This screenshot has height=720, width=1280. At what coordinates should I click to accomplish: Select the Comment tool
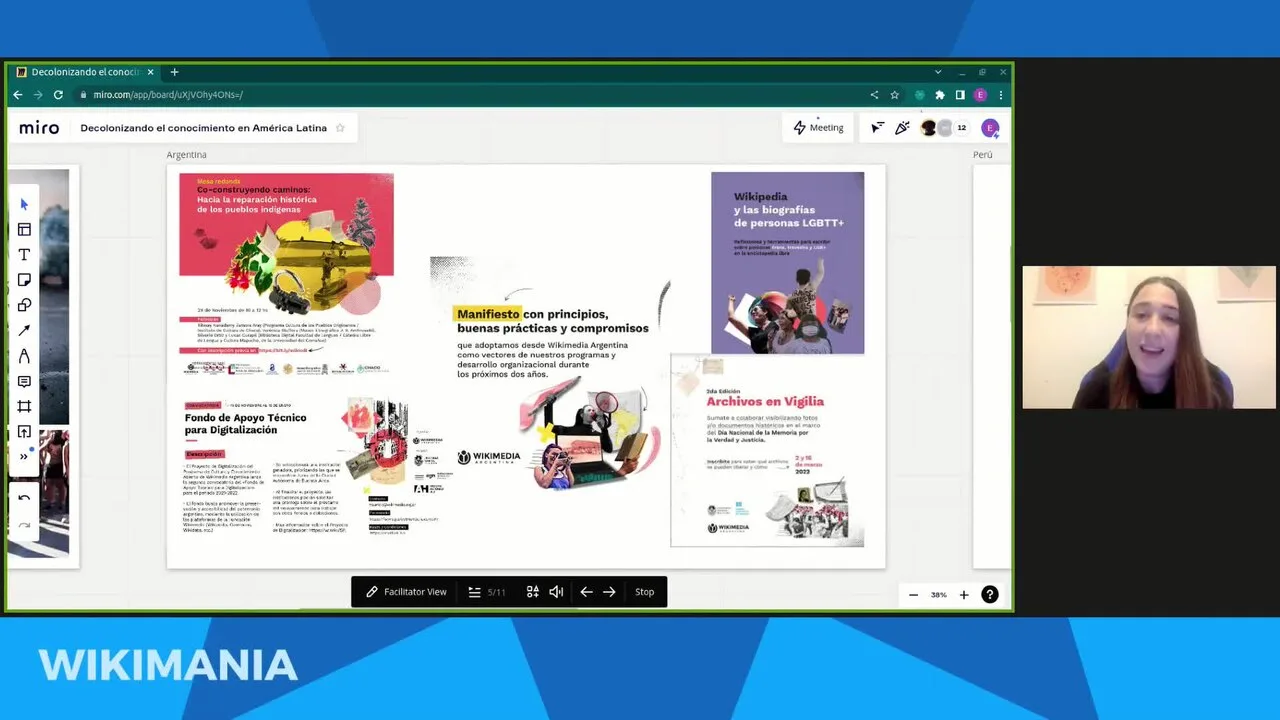[x=24, y=381]
